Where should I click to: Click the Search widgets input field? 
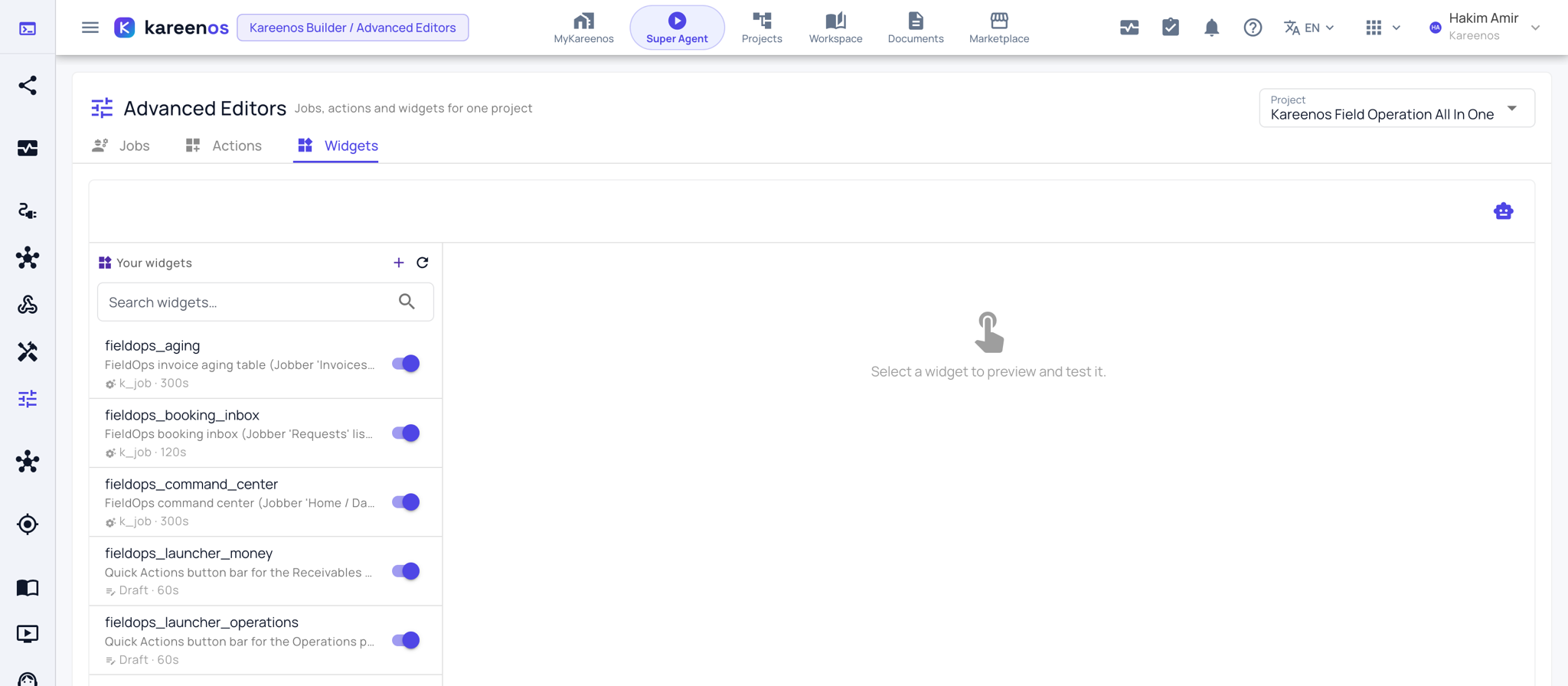click(x=266, y=302)
